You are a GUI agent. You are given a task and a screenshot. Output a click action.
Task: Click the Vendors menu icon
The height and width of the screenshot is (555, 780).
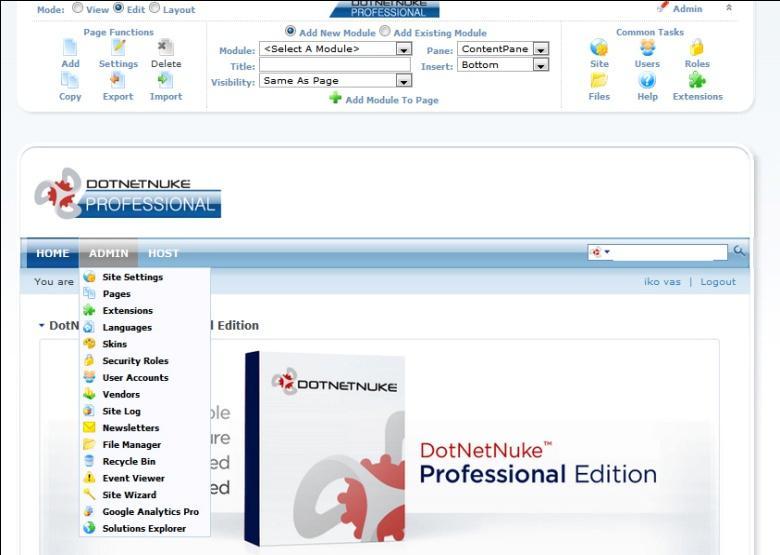click(x=90, y=394)
